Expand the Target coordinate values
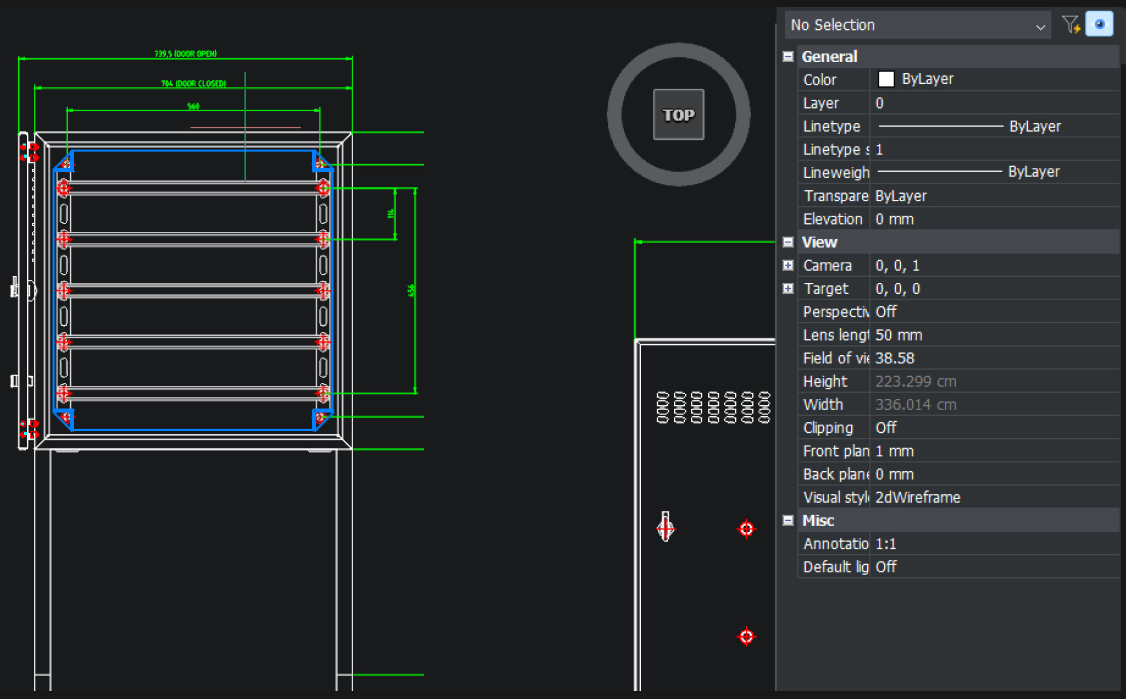 coord(788,288)
